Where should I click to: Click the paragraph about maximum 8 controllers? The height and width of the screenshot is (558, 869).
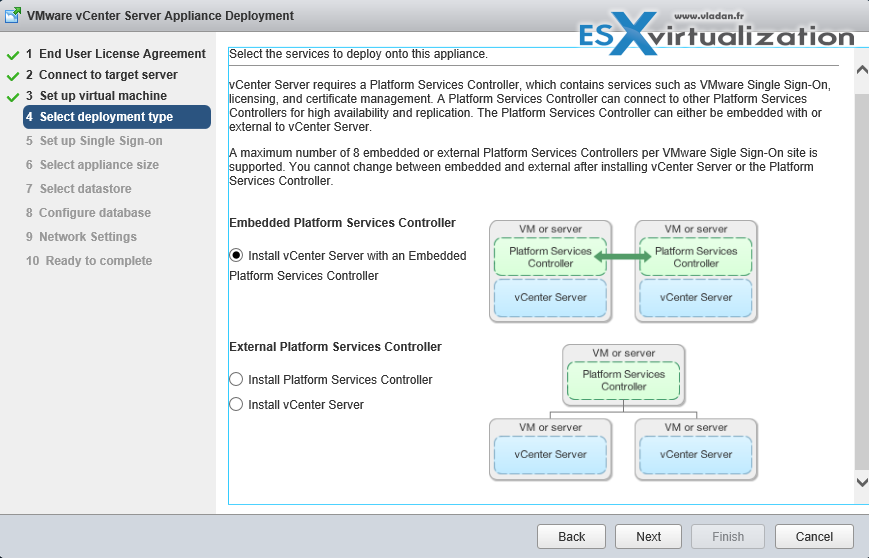pyautogui.click(x=524, y=167)
